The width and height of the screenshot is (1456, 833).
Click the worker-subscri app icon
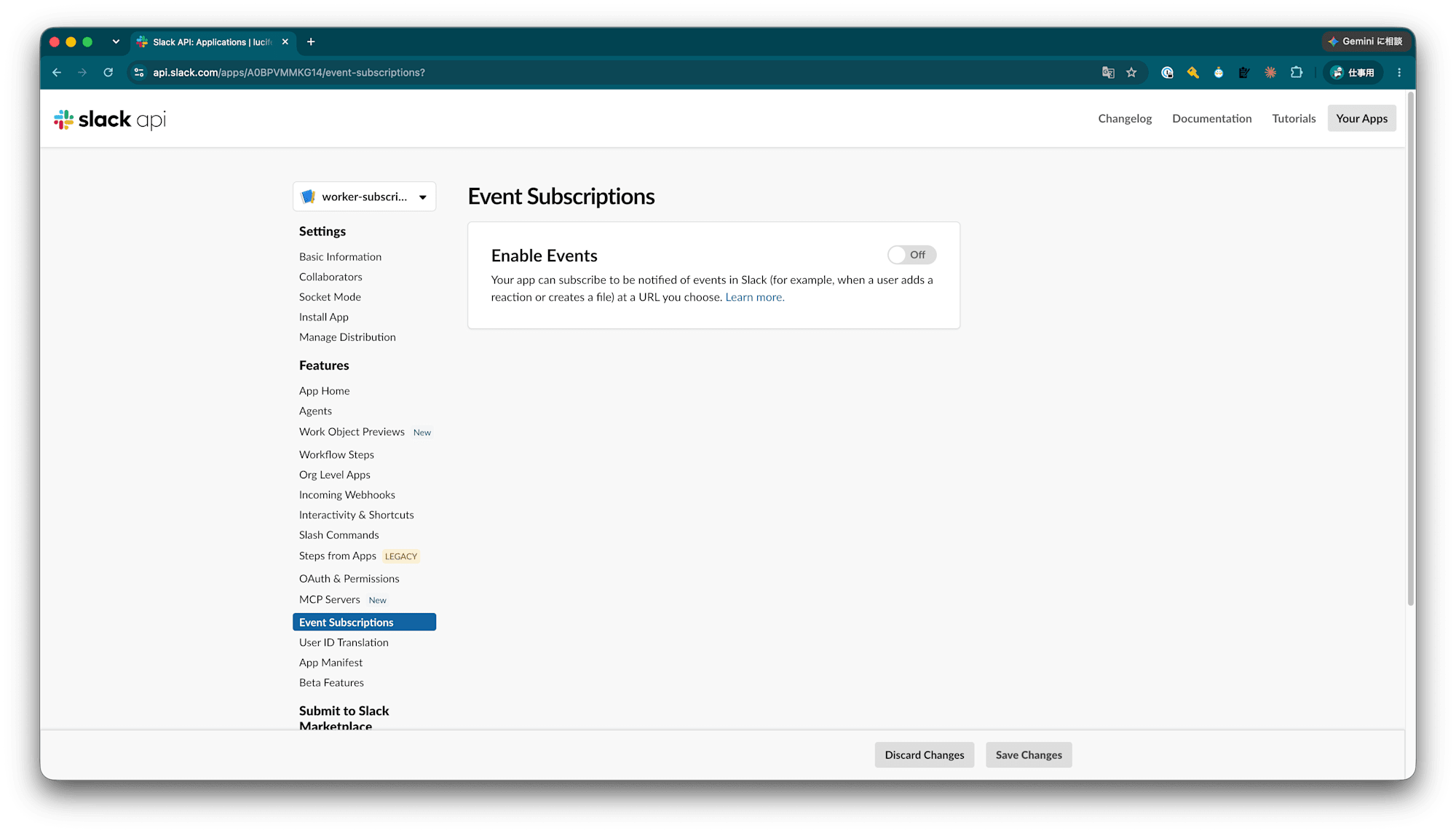coord(308,197)
